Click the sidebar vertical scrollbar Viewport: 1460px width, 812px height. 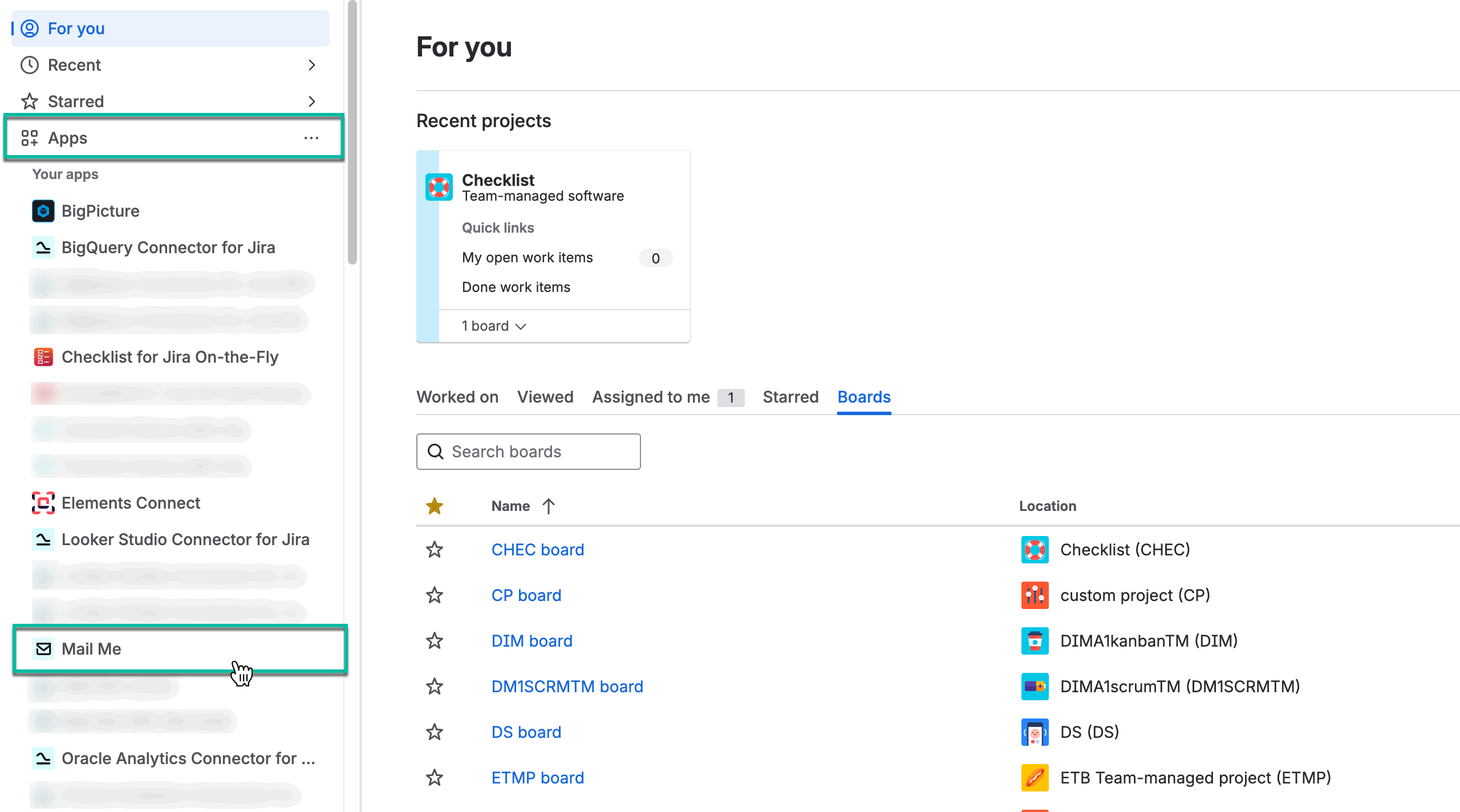[352, 131]
